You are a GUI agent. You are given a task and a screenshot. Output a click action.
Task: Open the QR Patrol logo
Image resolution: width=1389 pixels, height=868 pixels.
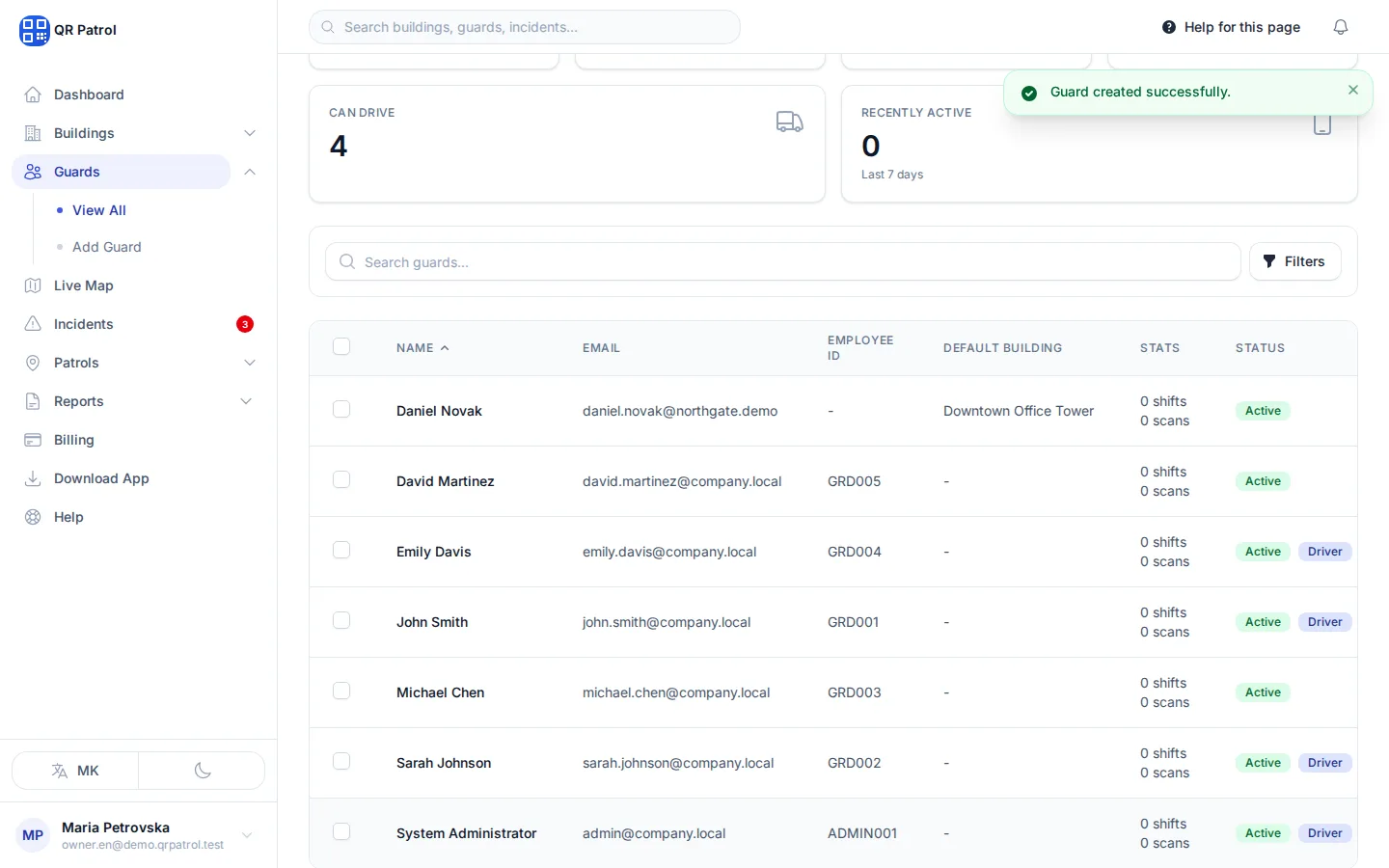(68, 30)
